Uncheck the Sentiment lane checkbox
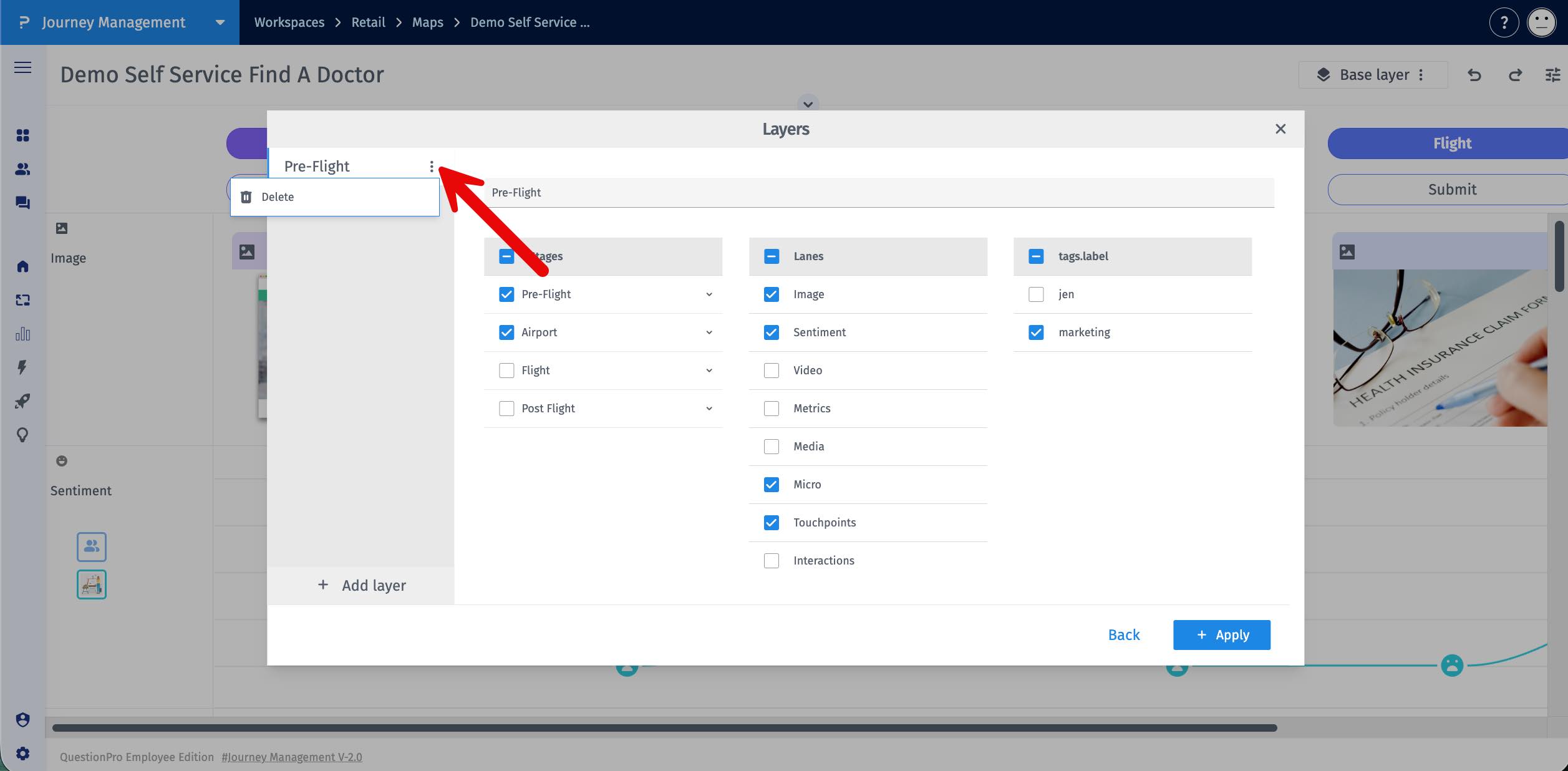Viewport: 1568px width, 771px height. coord(772,332)
